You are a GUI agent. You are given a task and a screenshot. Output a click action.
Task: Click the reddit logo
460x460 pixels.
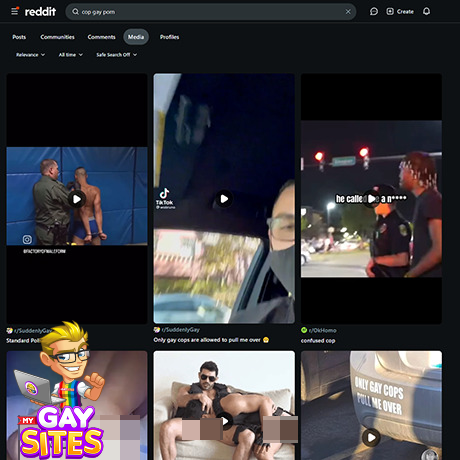40,12
